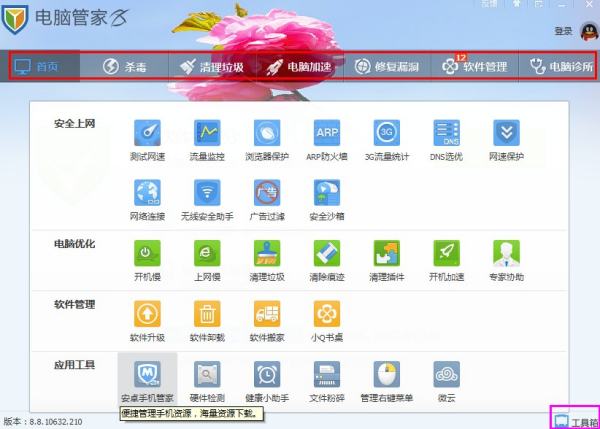
Task: Open 网速保护 speed protection
Action: [506, 140]
